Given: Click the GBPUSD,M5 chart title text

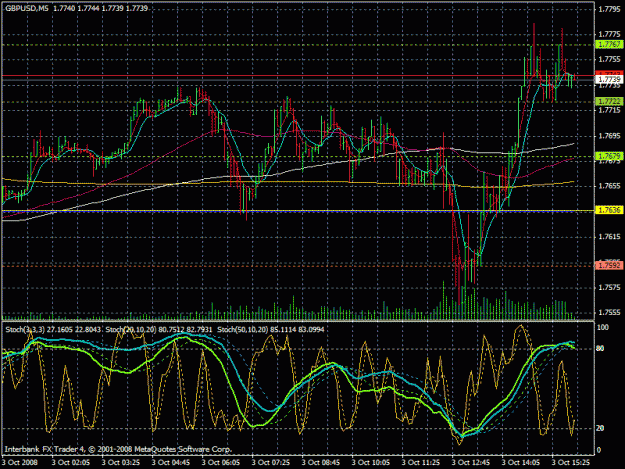Looking at the screenshot, I should click(x=26, y=8).
